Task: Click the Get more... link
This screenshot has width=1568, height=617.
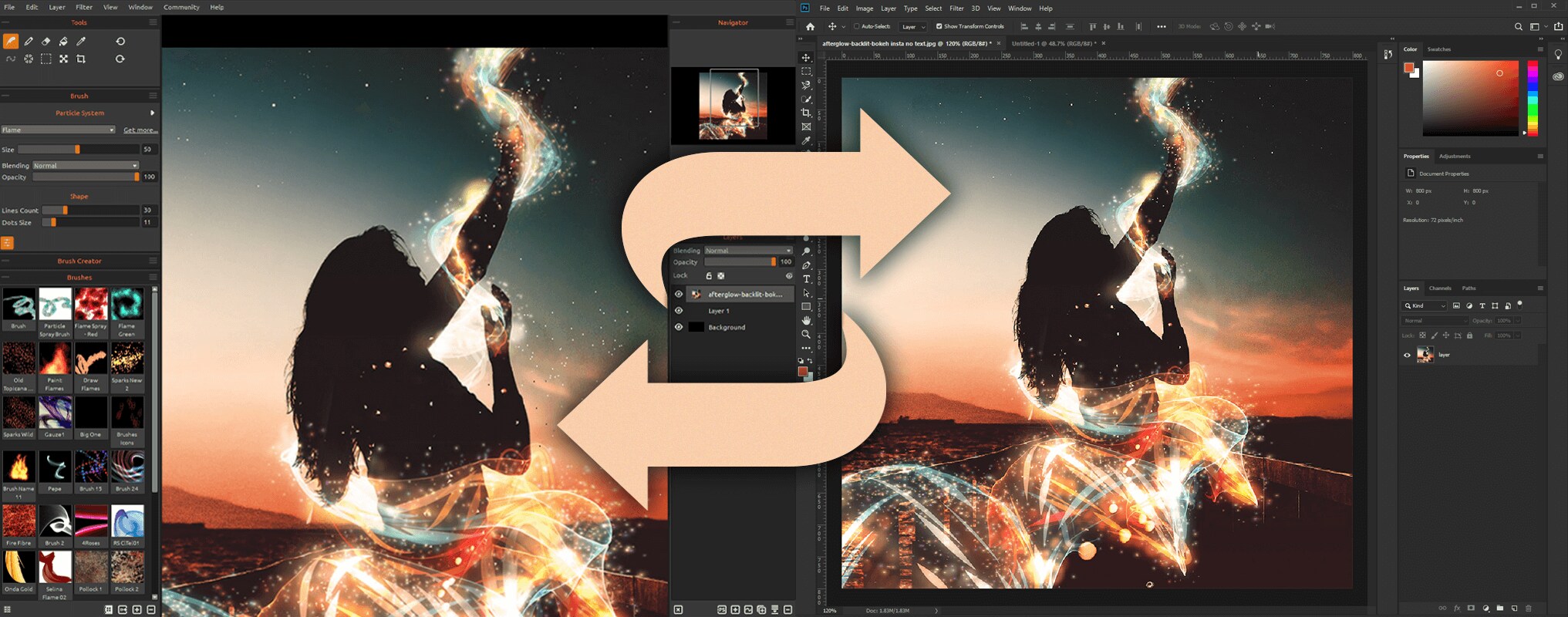Action: click(x=140, y=130)
